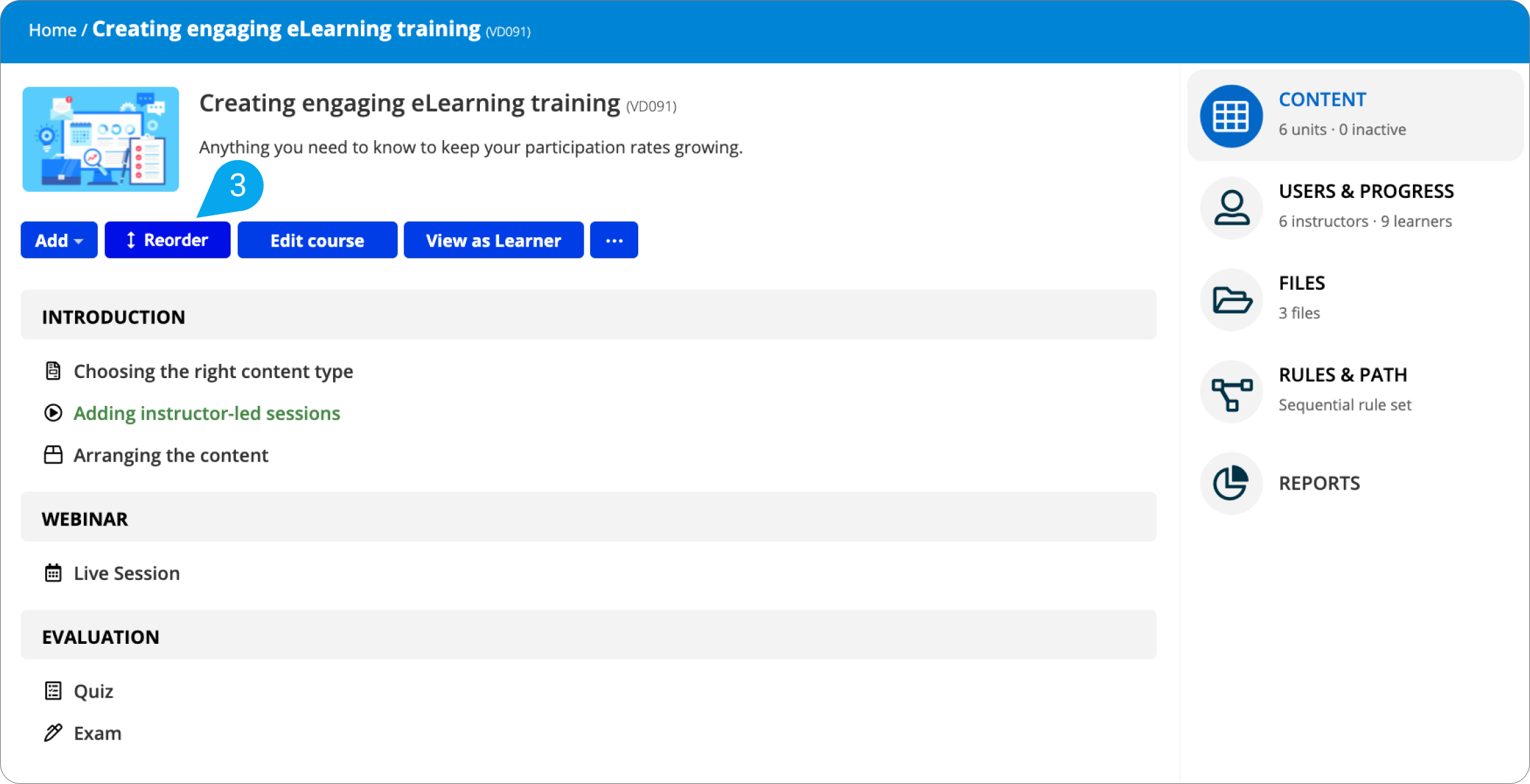
Task: Open the Add dropdown button
Action: pos(59,240)
